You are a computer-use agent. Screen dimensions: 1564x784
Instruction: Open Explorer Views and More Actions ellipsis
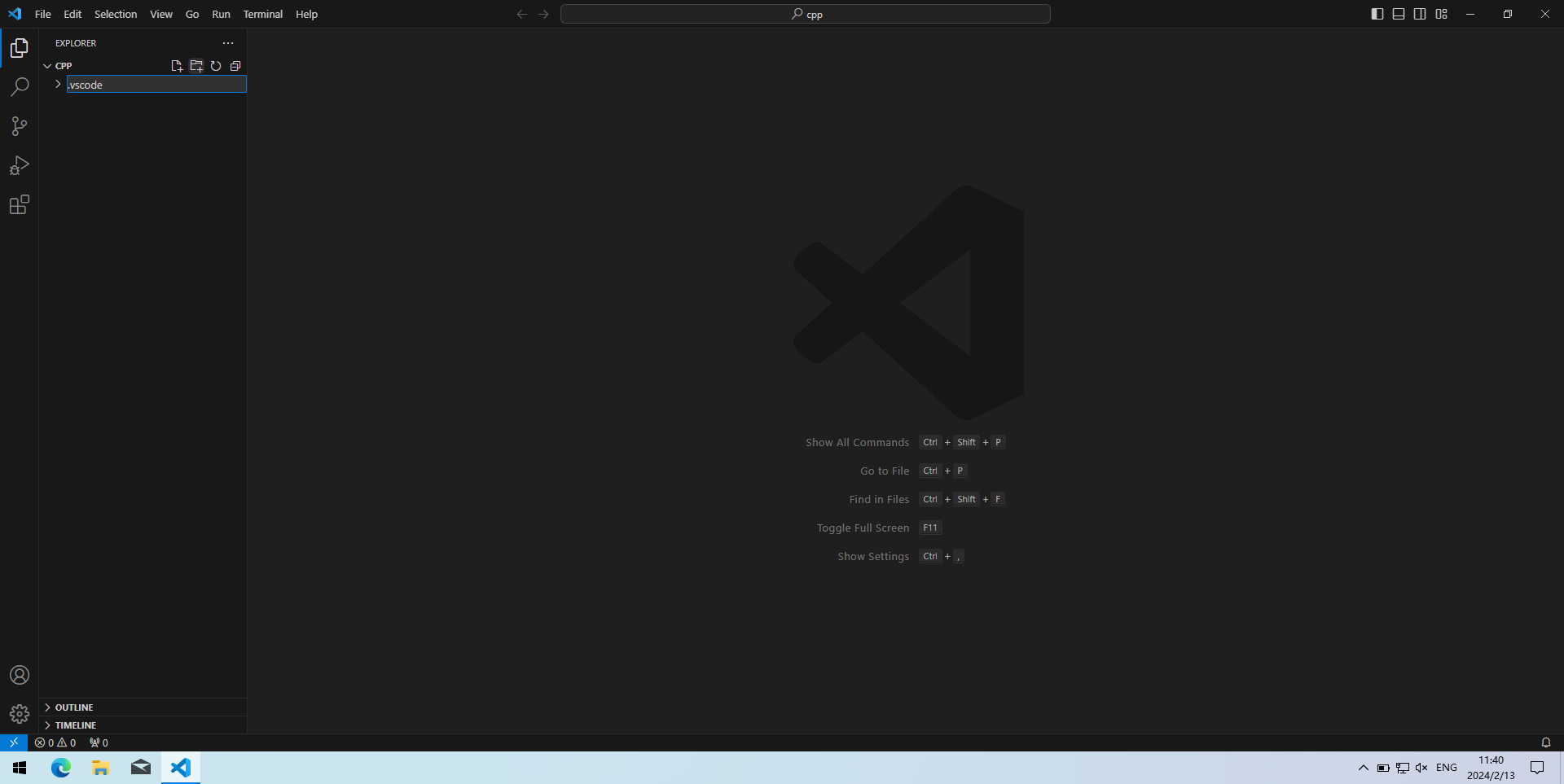click(x=228, y=43)
